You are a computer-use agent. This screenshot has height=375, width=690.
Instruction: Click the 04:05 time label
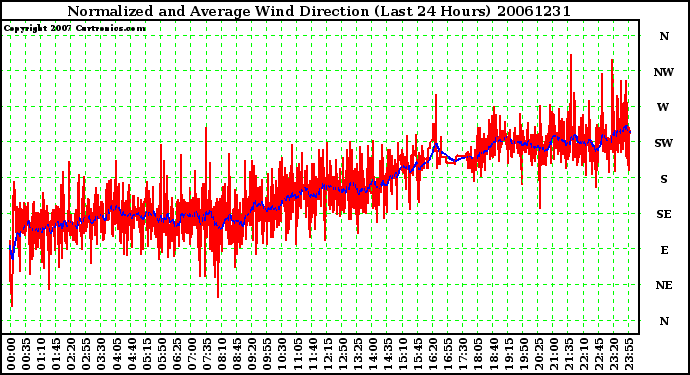[x=117, y=354]
